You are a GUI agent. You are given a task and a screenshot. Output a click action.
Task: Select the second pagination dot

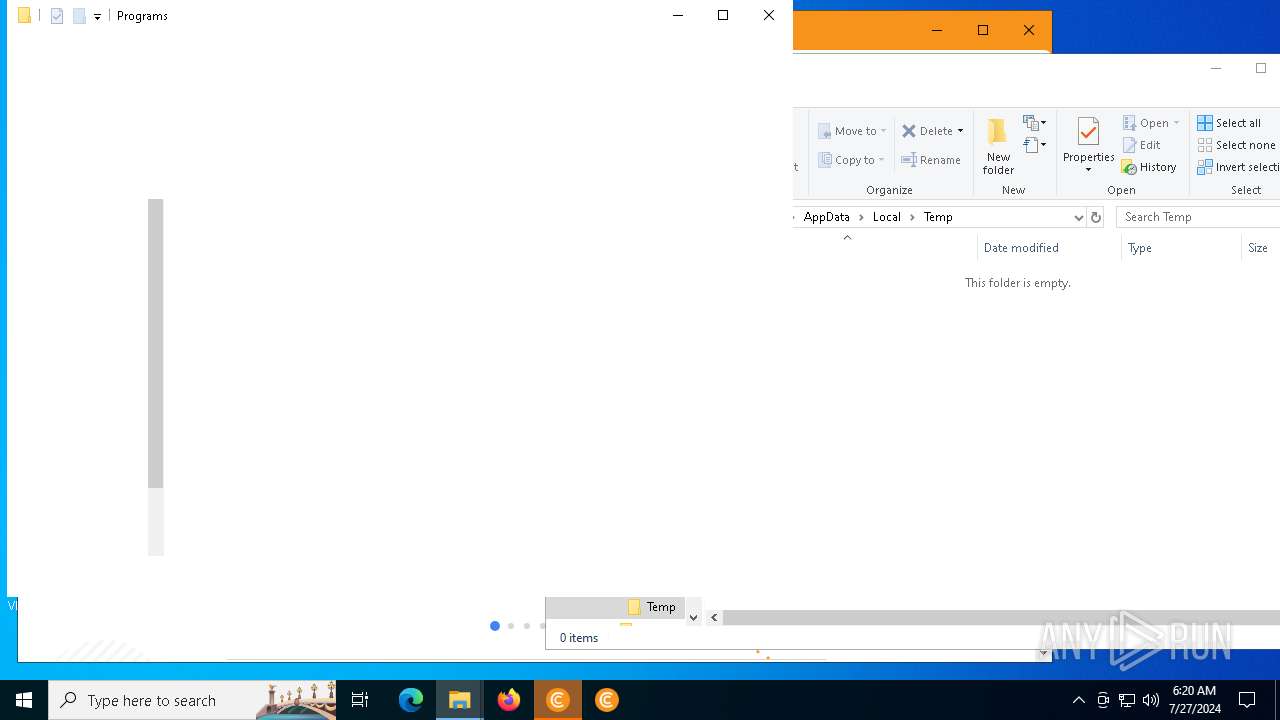tap(511, 626)
